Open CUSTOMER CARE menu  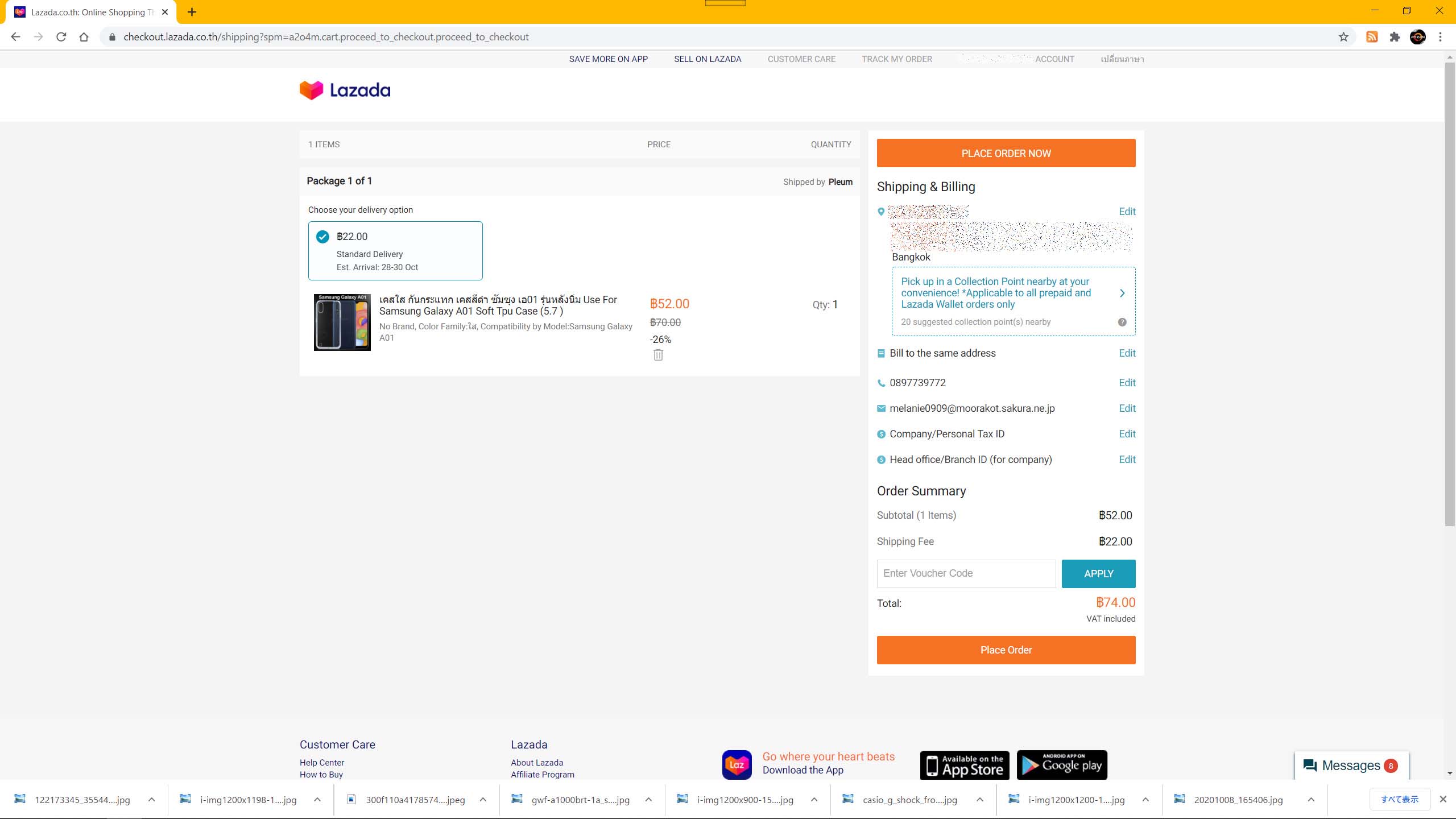pos(801,59)
